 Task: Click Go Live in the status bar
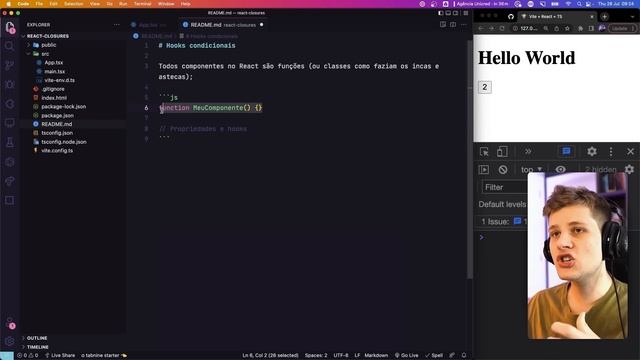(407, 356)
